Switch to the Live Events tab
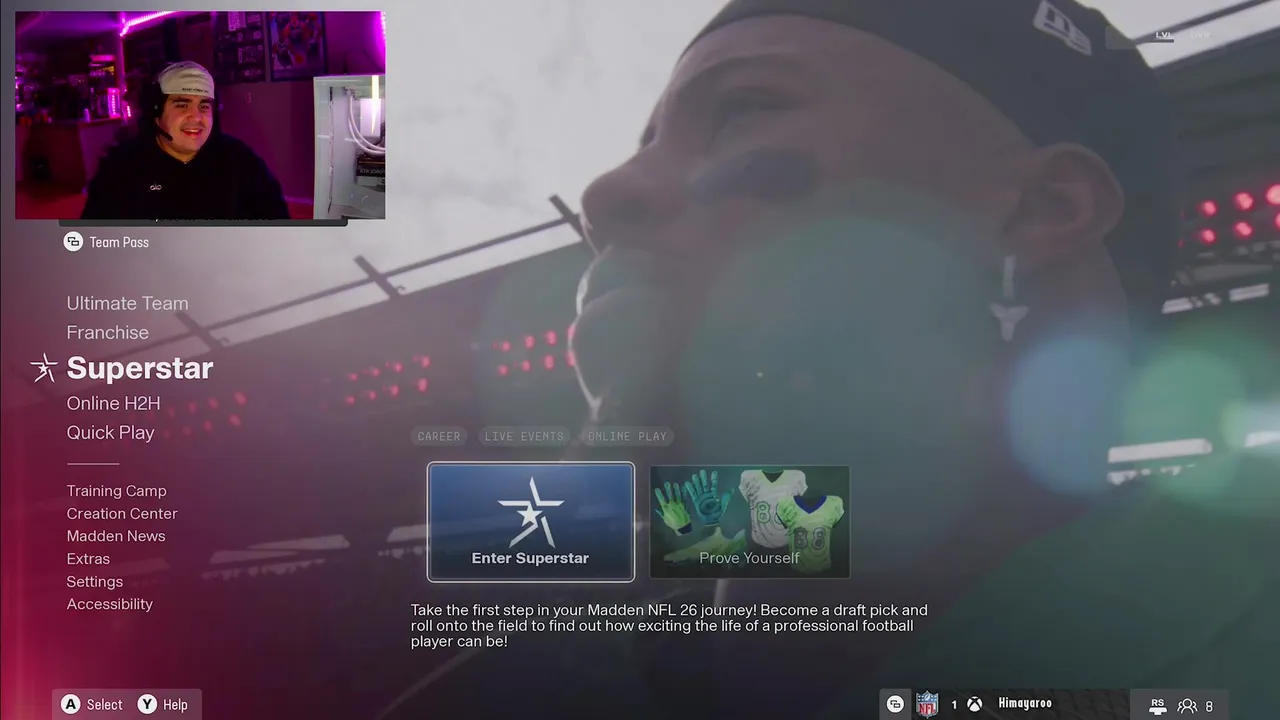The image size is (1280, 720). pos(524,436)
